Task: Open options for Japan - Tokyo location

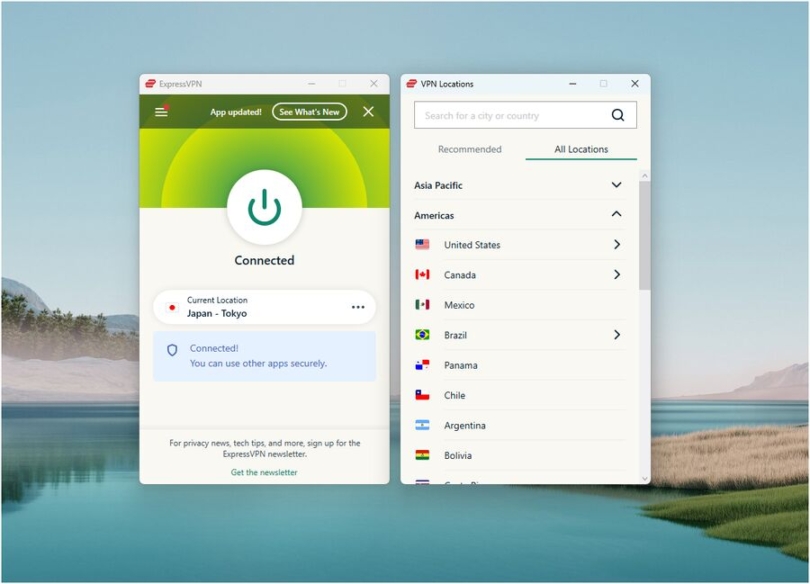Action: pyautogui.click(x=358, y=307)
